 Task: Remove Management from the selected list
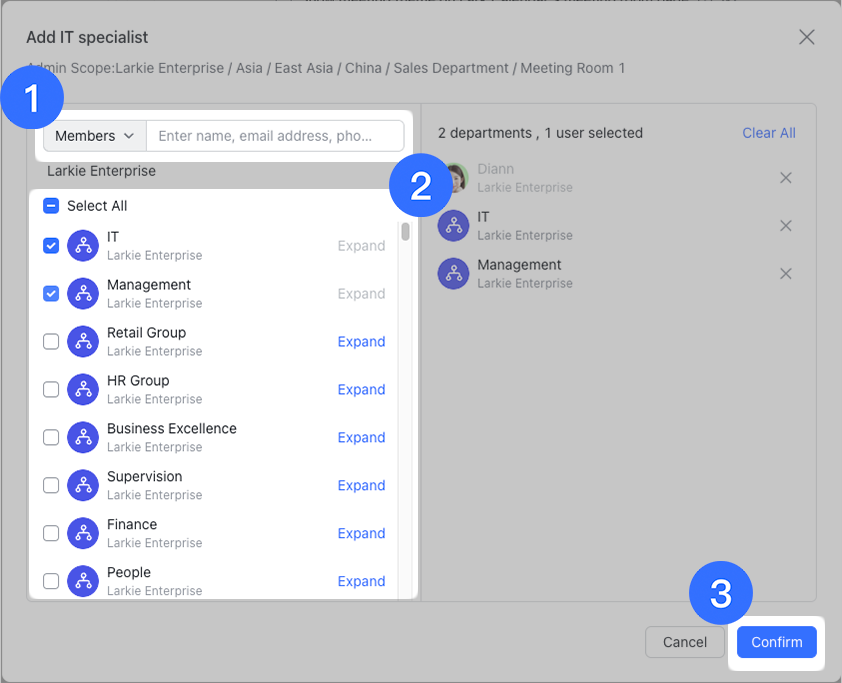click(785, 274)
